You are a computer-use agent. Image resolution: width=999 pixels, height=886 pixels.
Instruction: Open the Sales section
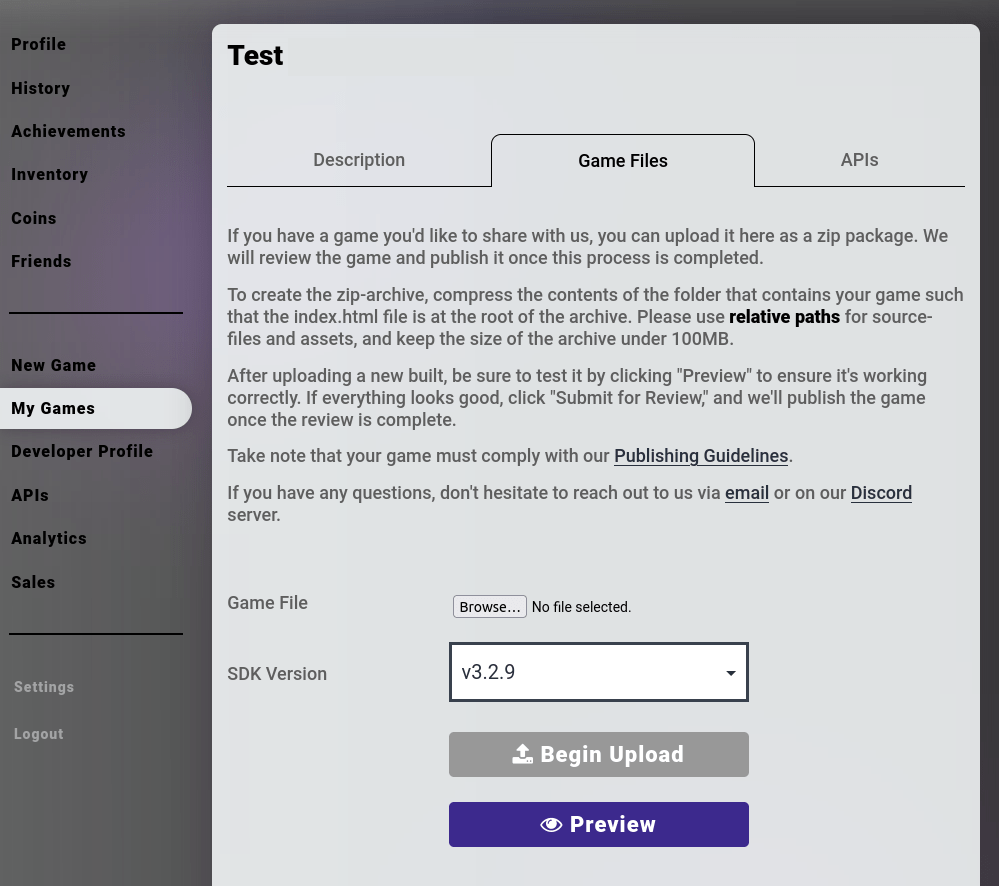tap(33, 582)
